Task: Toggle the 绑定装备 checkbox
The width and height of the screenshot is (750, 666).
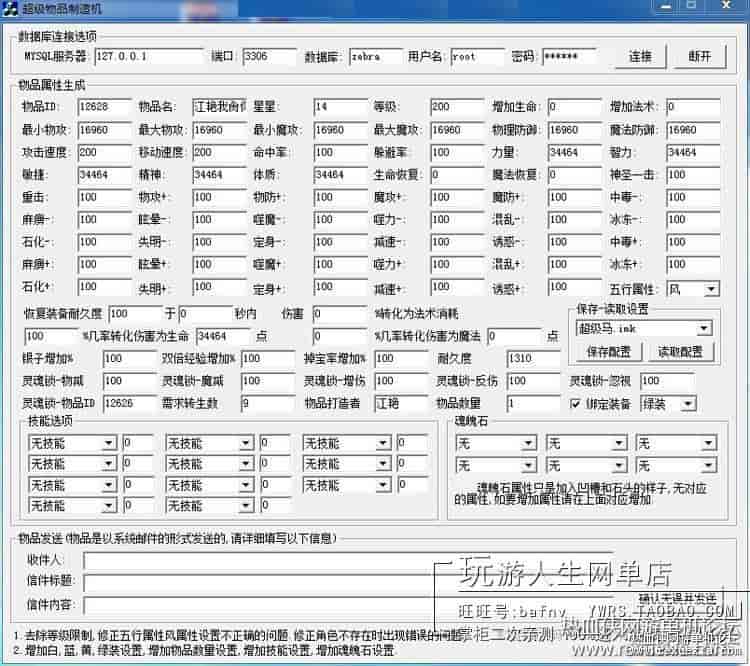Action: [575, 404]
